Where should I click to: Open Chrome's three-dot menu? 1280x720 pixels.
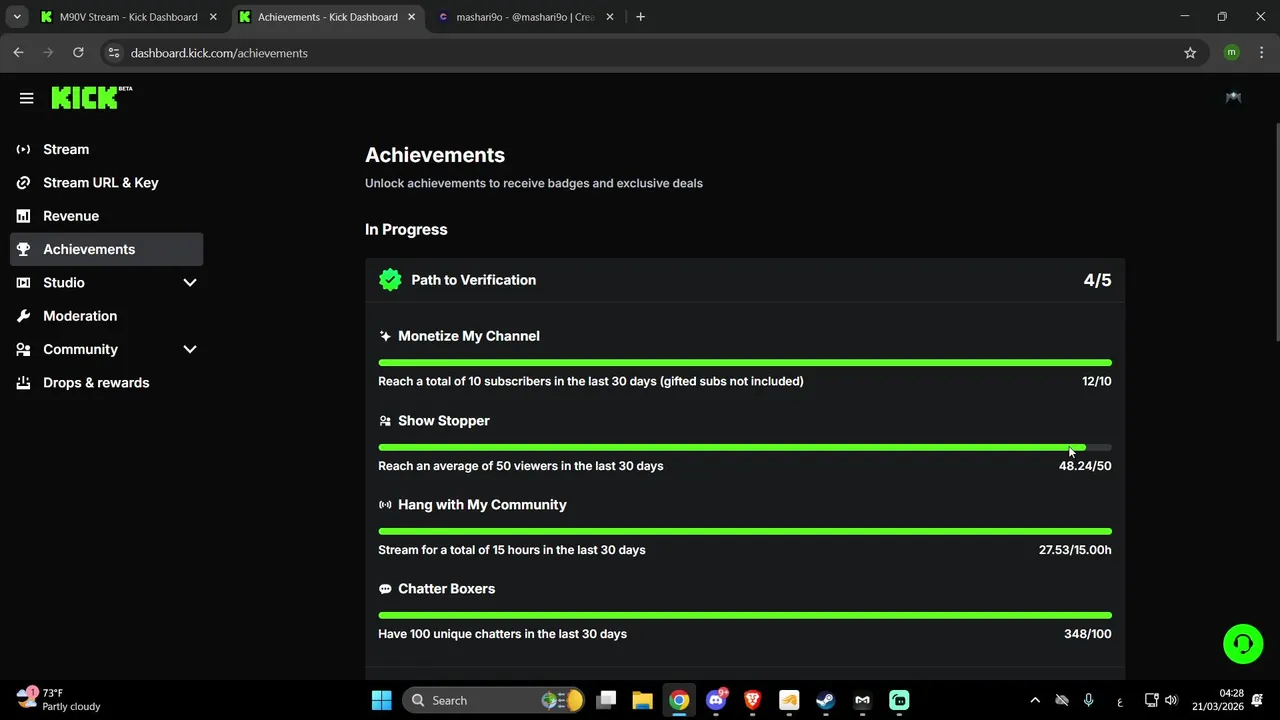1261,53
